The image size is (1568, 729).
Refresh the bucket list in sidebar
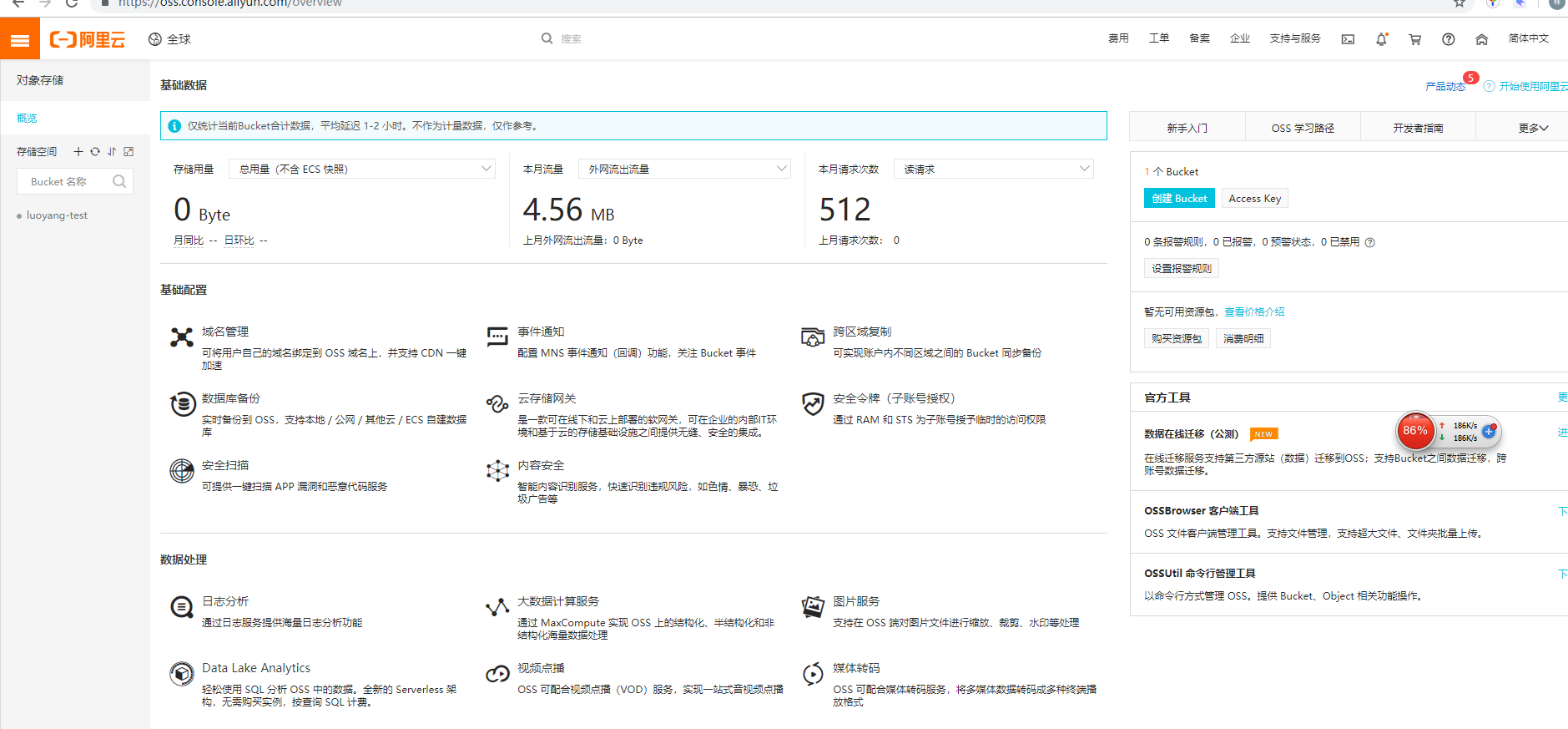point(95,151)
